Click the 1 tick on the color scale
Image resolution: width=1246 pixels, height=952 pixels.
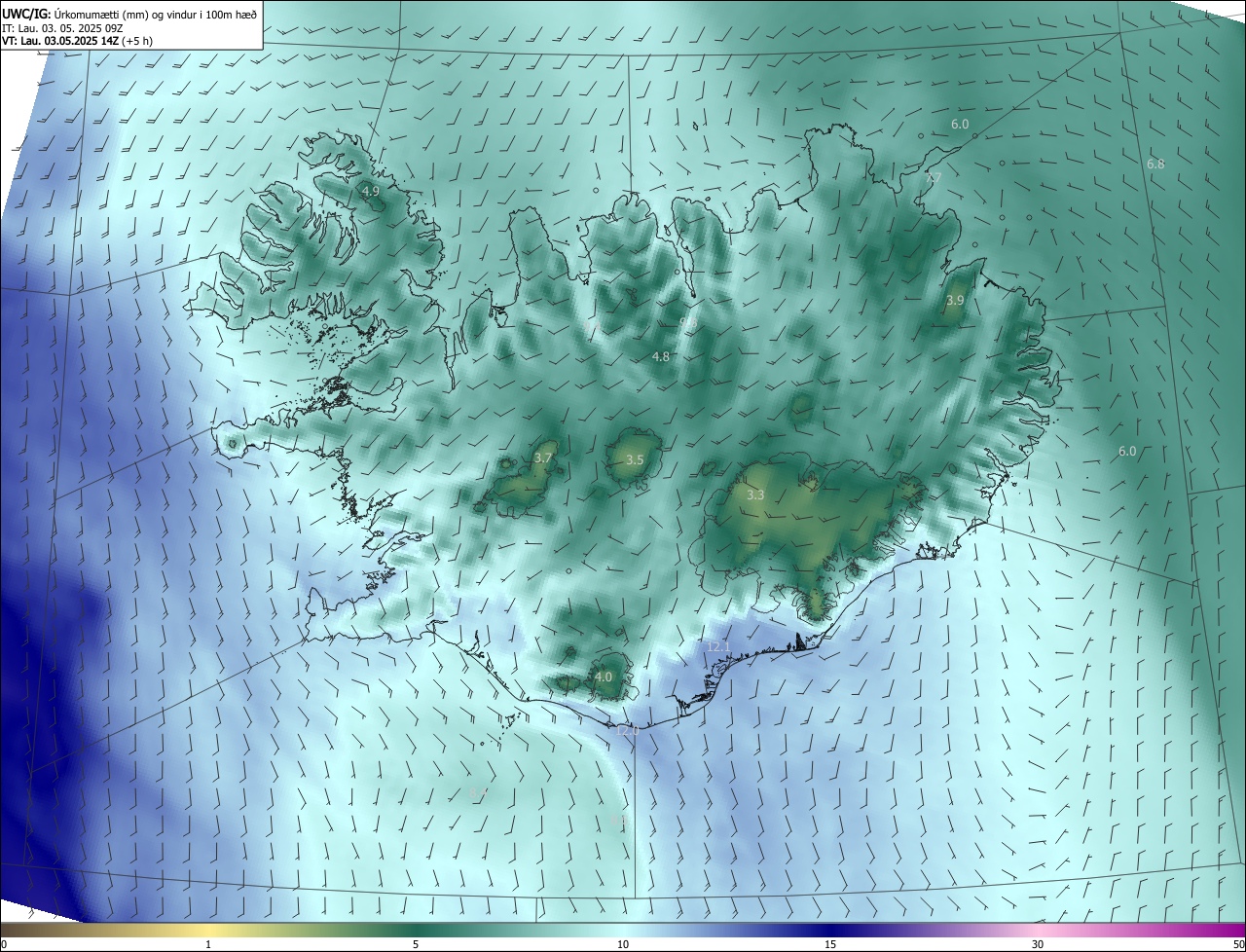pos(208,944)
